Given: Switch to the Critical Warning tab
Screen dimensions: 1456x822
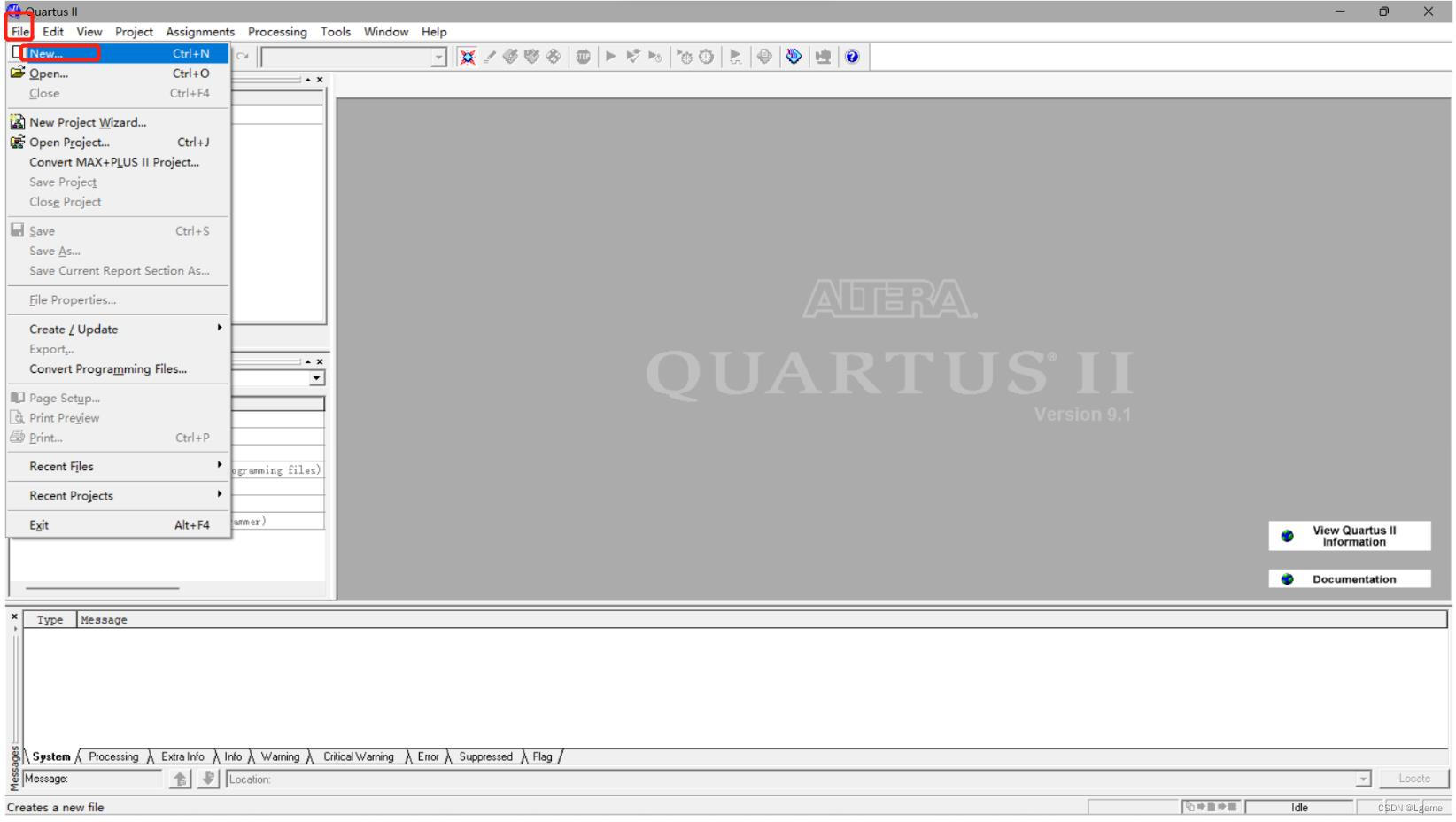Looking at the screenshot, I should [358, 756].
